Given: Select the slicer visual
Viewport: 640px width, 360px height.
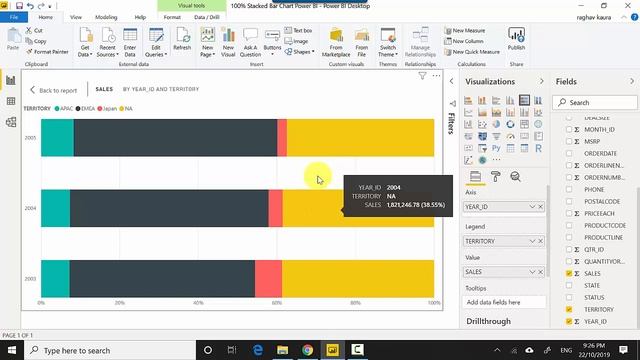Looking at the screenshot, I should [482, 148].
